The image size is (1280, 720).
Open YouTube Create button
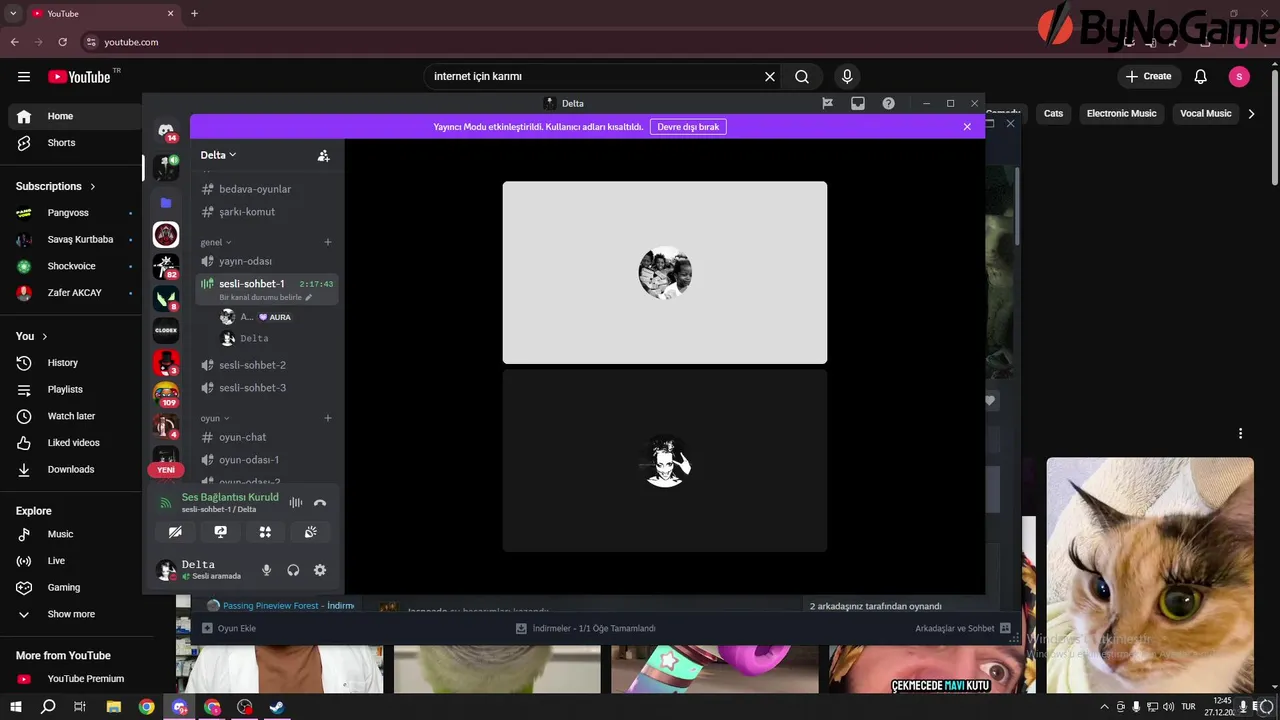[1148, 76]
